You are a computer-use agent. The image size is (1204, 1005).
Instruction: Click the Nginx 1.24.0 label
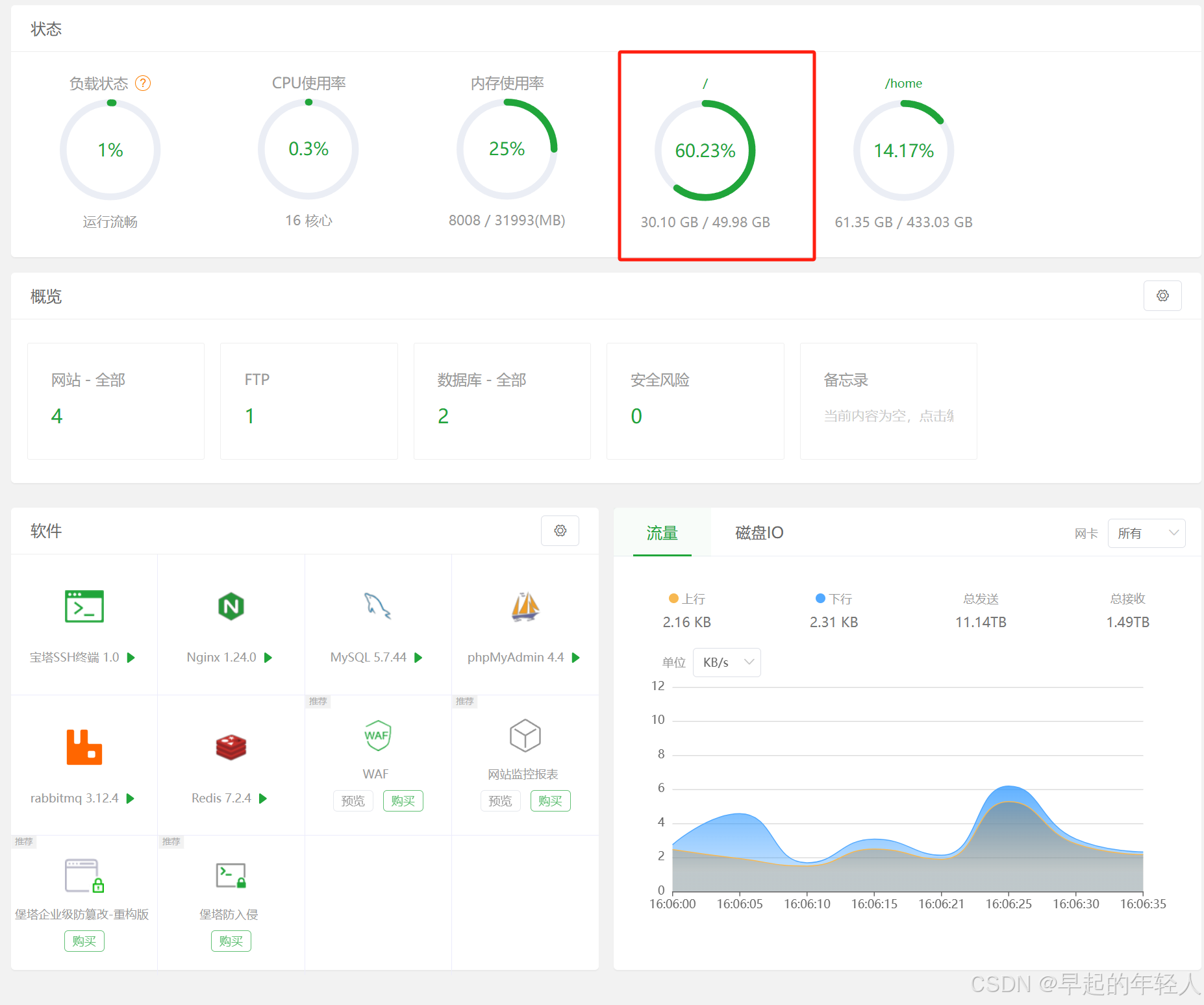[x=221, y=658]
